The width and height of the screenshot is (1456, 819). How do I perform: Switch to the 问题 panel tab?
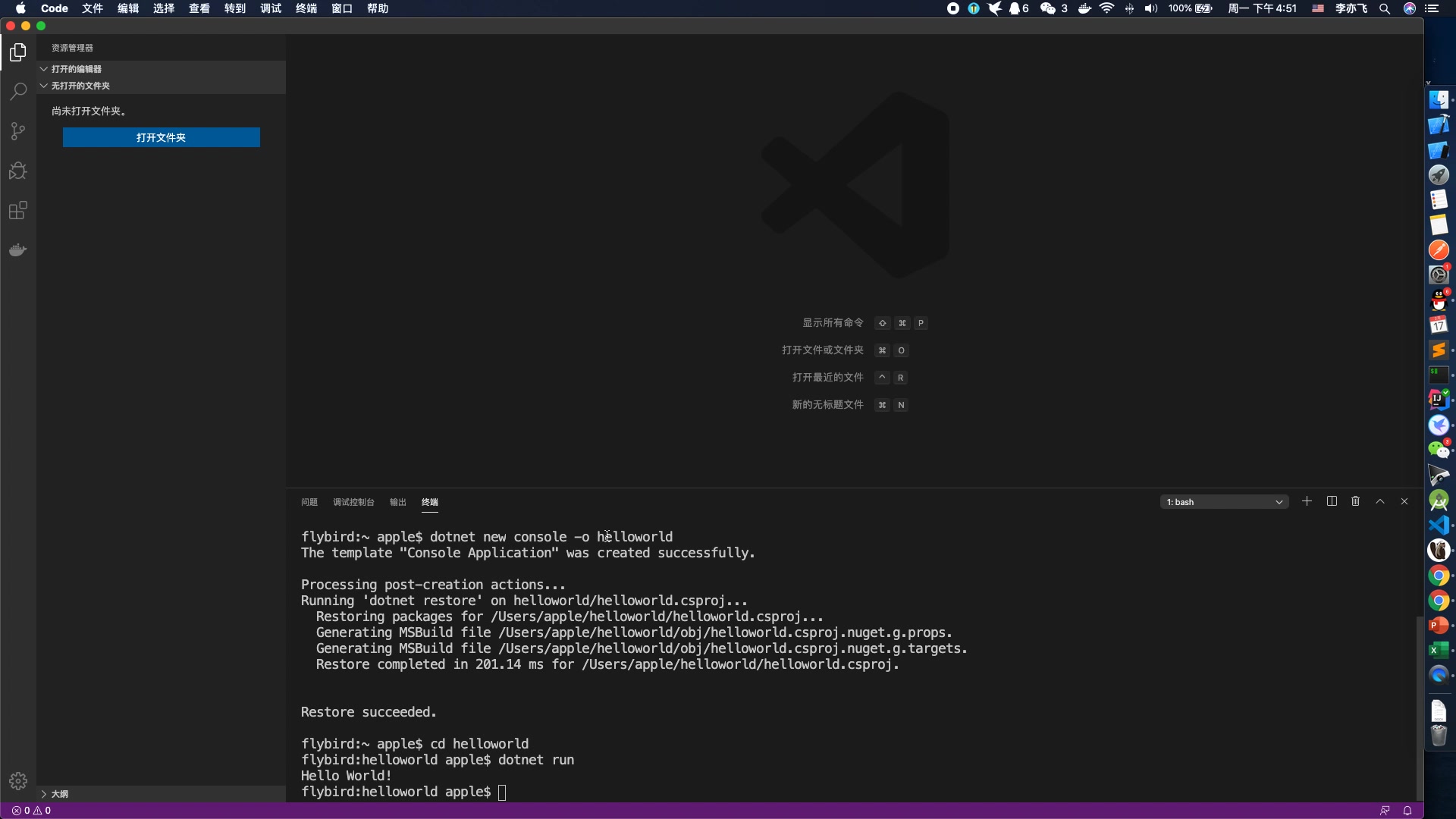click(309, 502)
